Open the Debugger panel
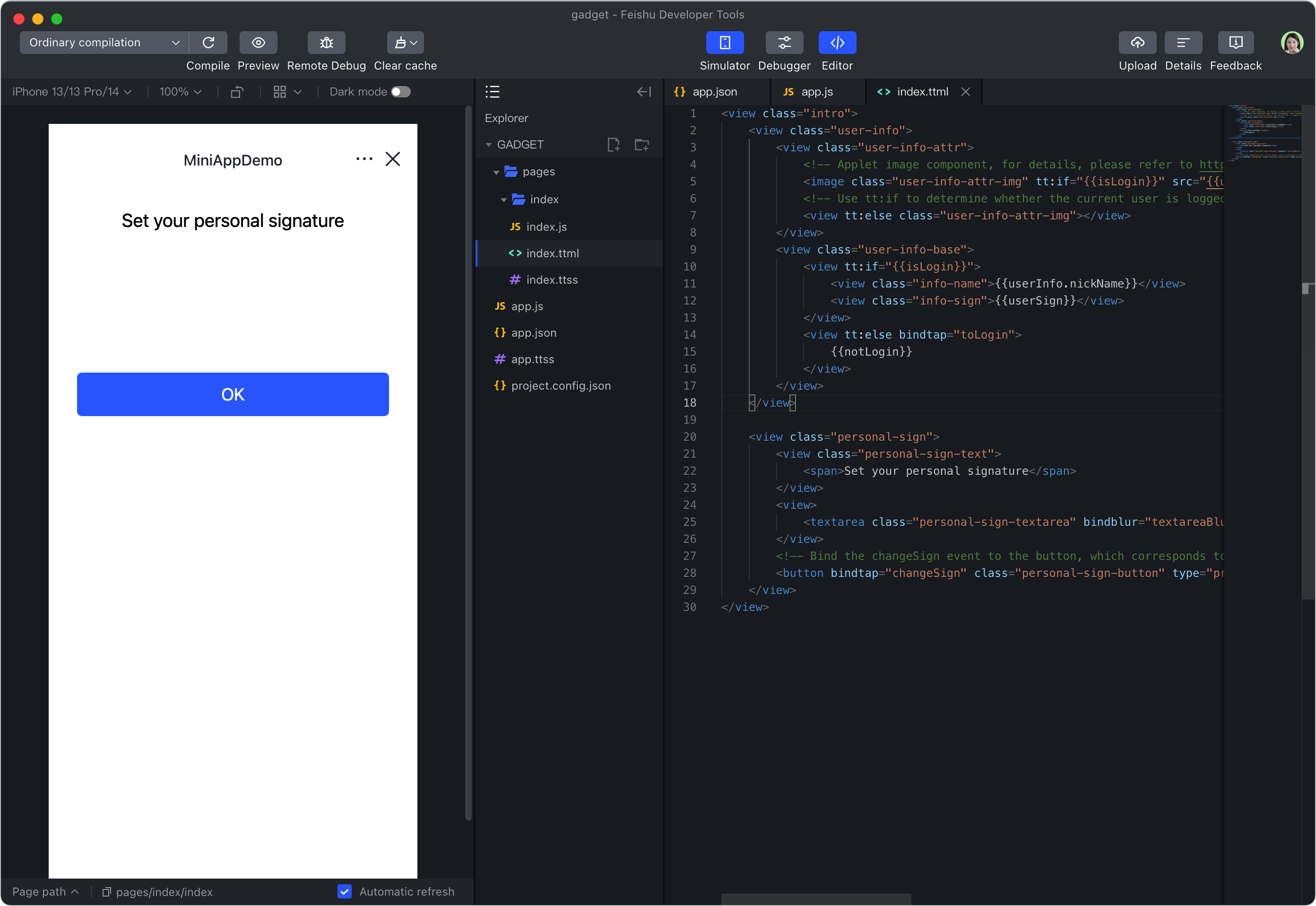The image size is (1316, 906). 784,43
